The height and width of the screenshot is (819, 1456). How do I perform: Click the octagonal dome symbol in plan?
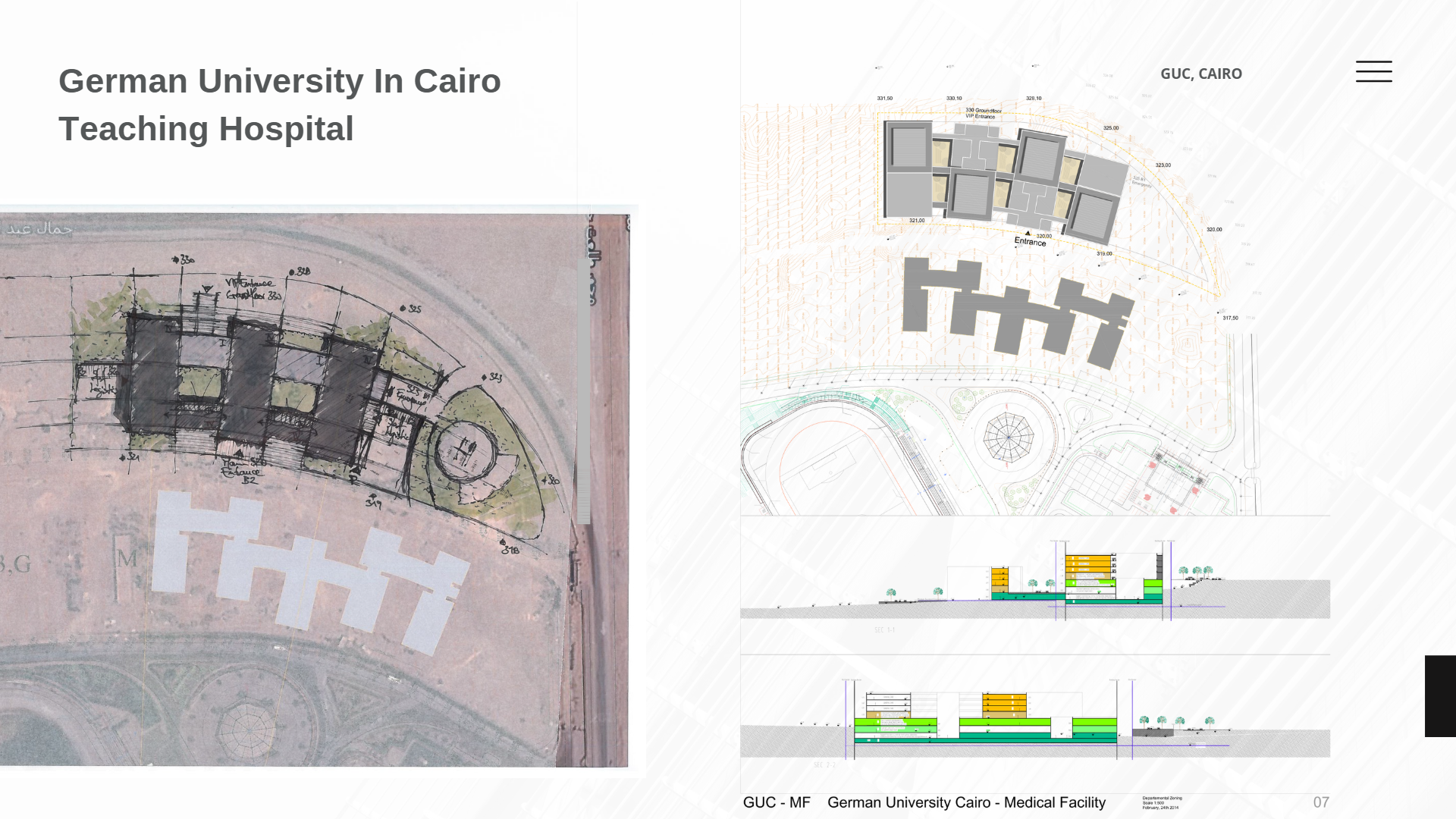pyautogui.click(x=1008, y=438)
